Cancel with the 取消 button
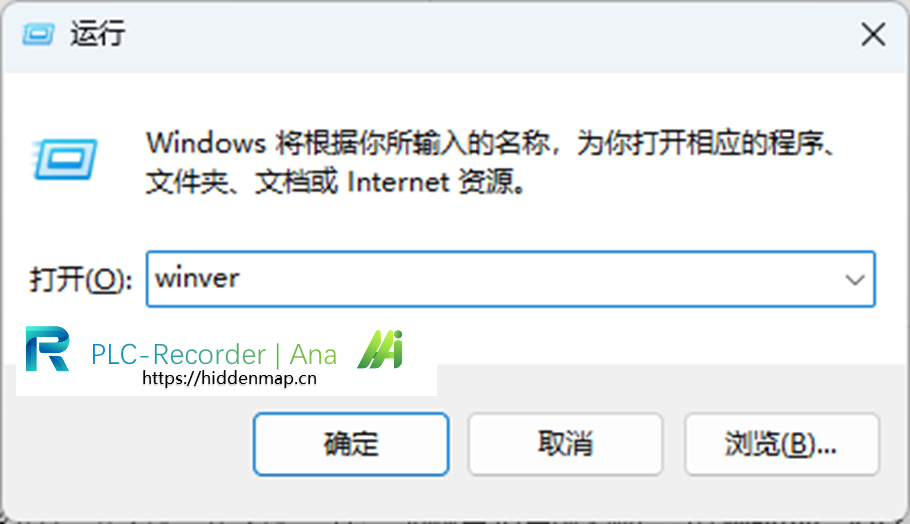Image resolution: width=910 pixels, height=524 pixels. point(565,444)
